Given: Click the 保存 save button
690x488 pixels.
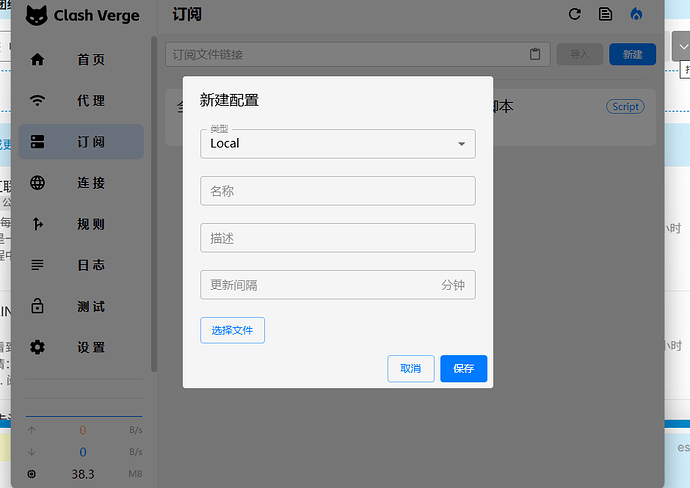Looking at the screenshot, I should (x=464, y=368).
